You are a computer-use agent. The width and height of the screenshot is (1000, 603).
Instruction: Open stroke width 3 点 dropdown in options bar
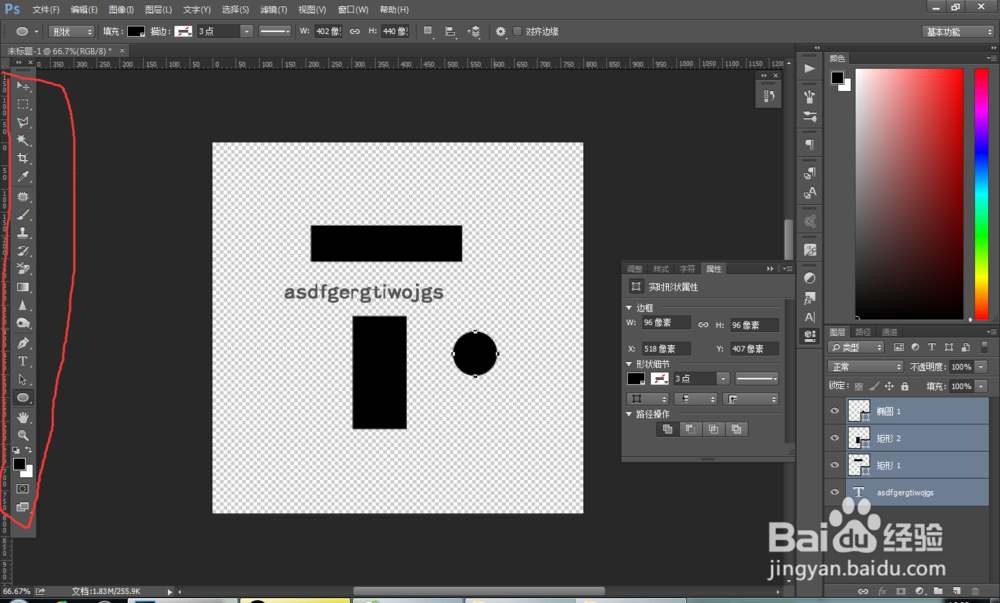pos(246,31)
